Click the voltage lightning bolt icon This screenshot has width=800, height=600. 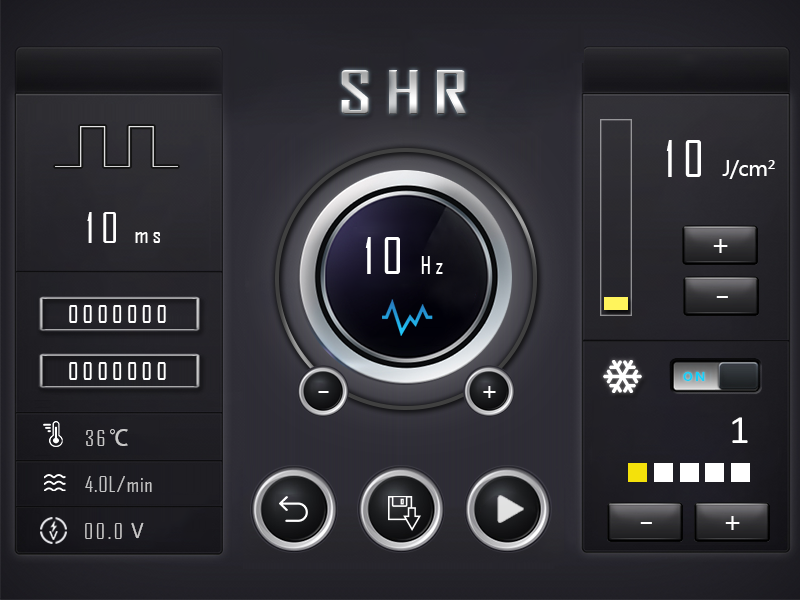54,531
